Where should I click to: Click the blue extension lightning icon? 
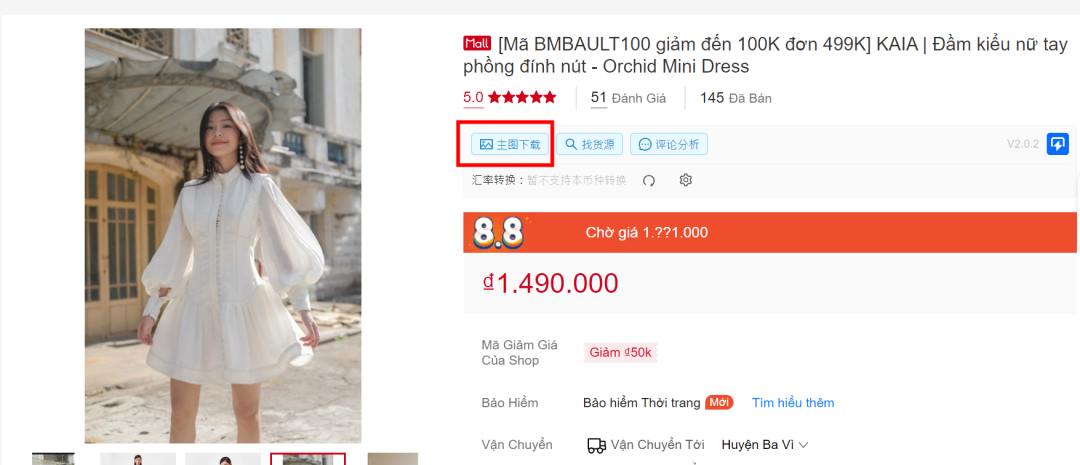pyautogui.click(x=1057, y=144)
